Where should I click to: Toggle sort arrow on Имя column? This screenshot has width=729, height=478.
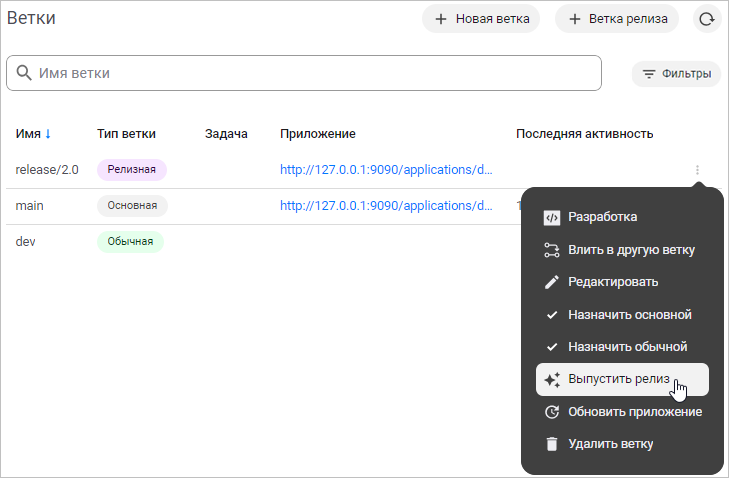tap(48, 134)
